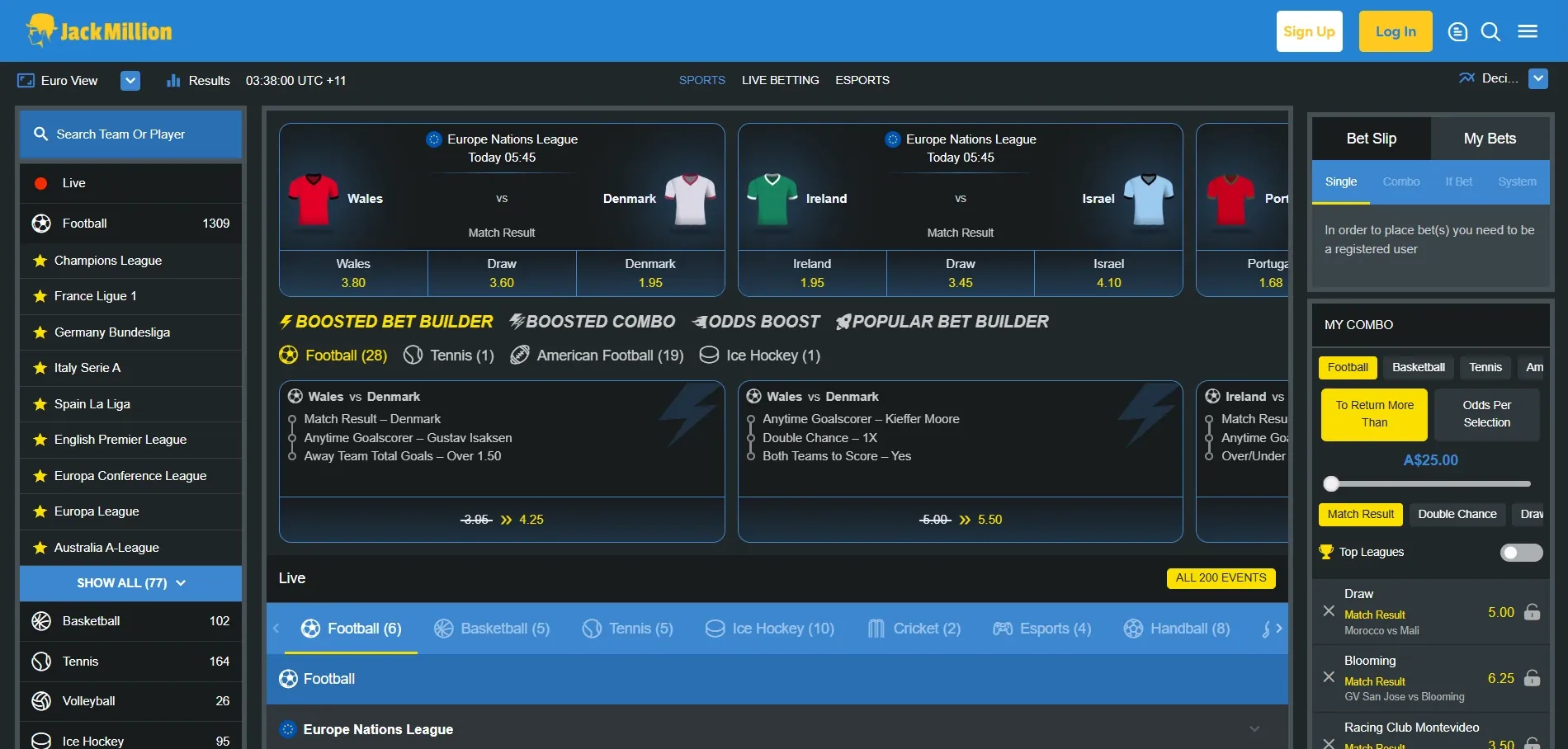Select Double Chance market chip

(1457, 514)
